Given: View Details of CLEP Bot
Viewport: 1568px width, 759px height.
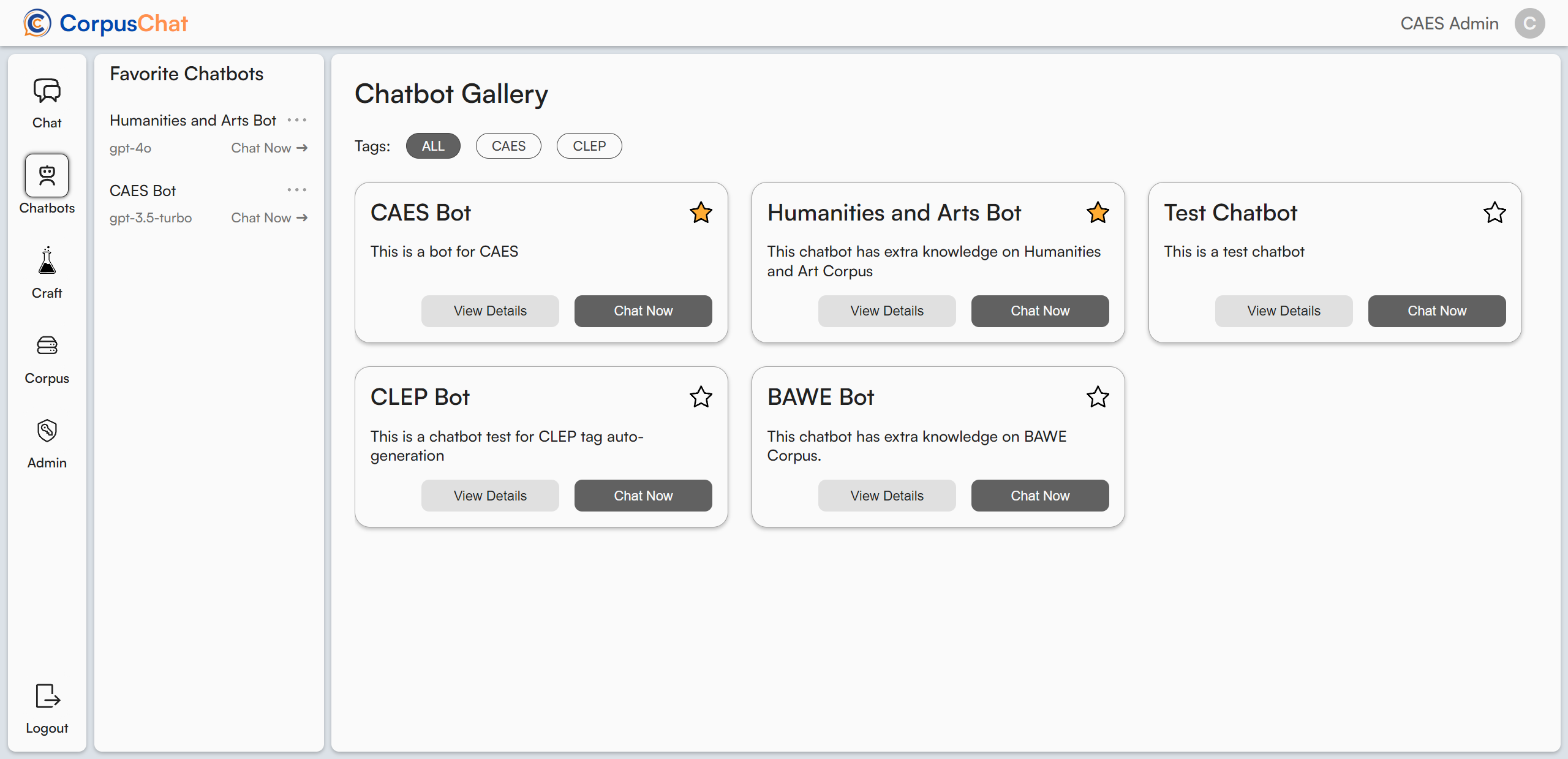Looking at the screenshot, I should coord(490,496).
